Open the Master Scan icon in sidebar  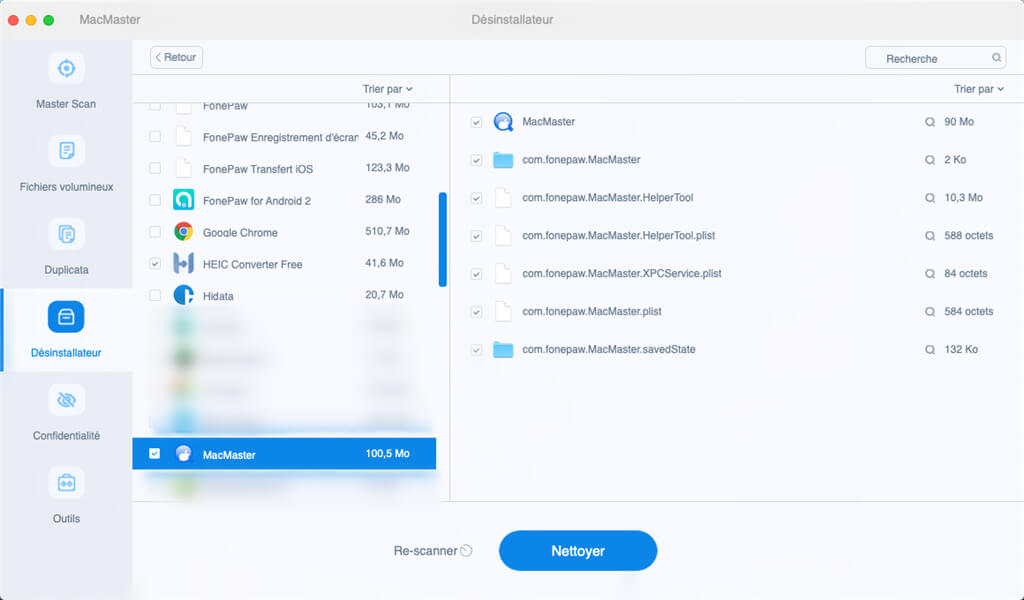[66, 68]
